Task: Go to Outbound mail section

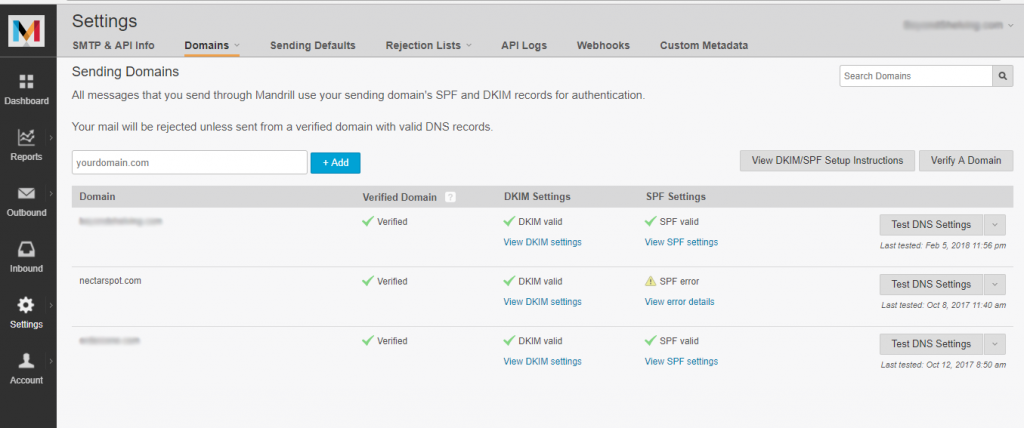Action: (27, 194)
